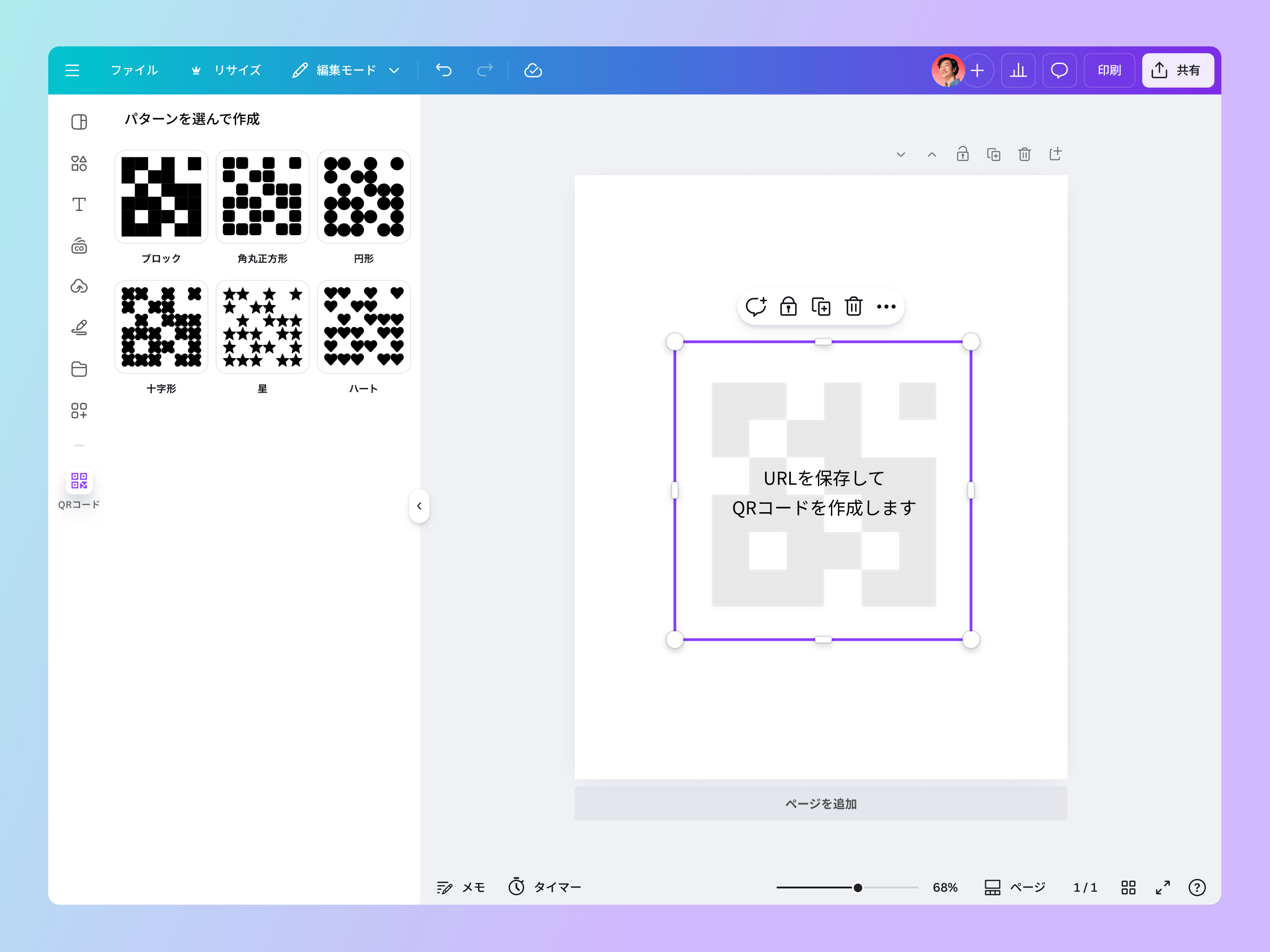Enter fullscreen presentation mode
The height and width of the screenshot is (952, 1270).
click(1163, 888)
